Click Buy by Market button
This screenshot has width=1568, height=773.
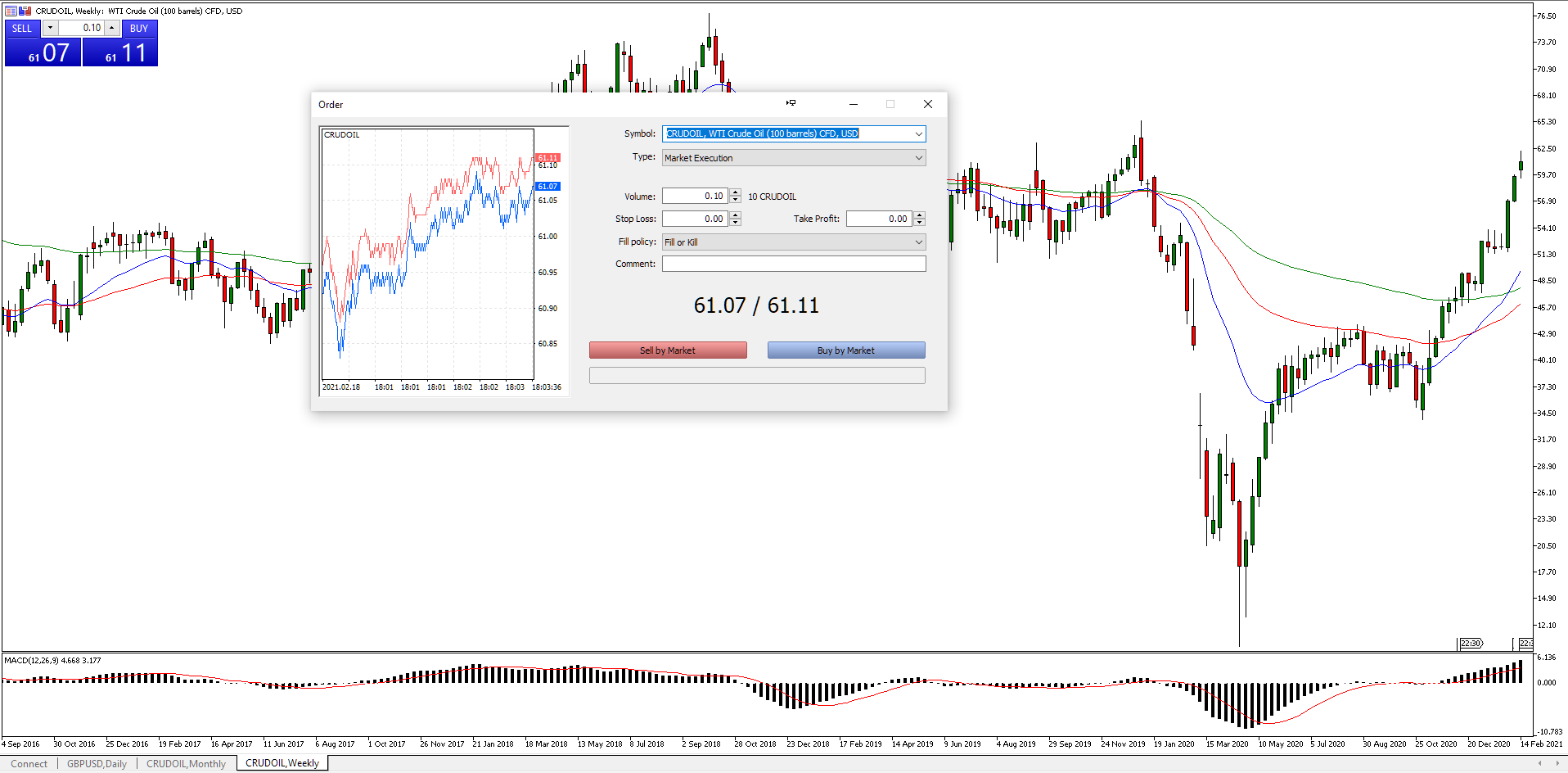pos(846,350)
